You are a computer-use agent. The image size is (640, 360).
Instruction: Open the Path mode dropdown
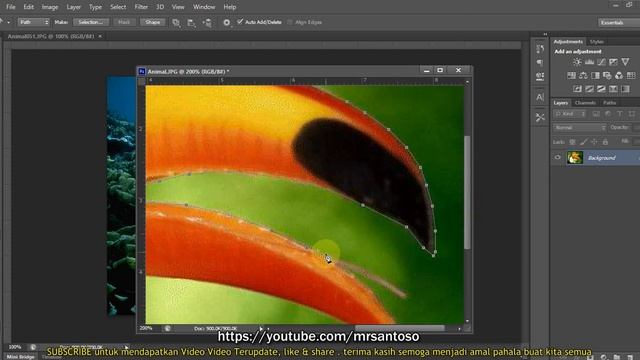33,22
